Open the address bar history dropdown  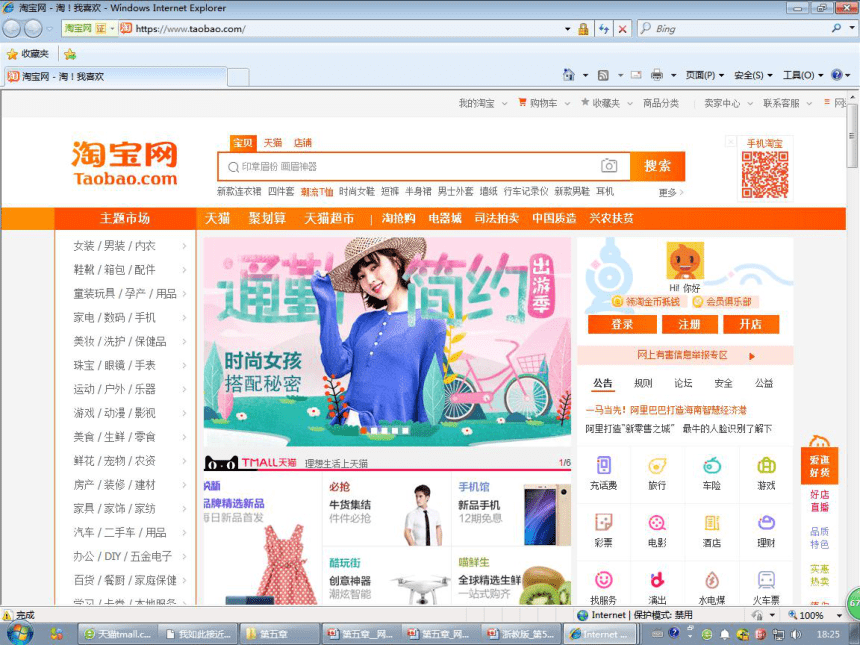click(x=568, y=29)
